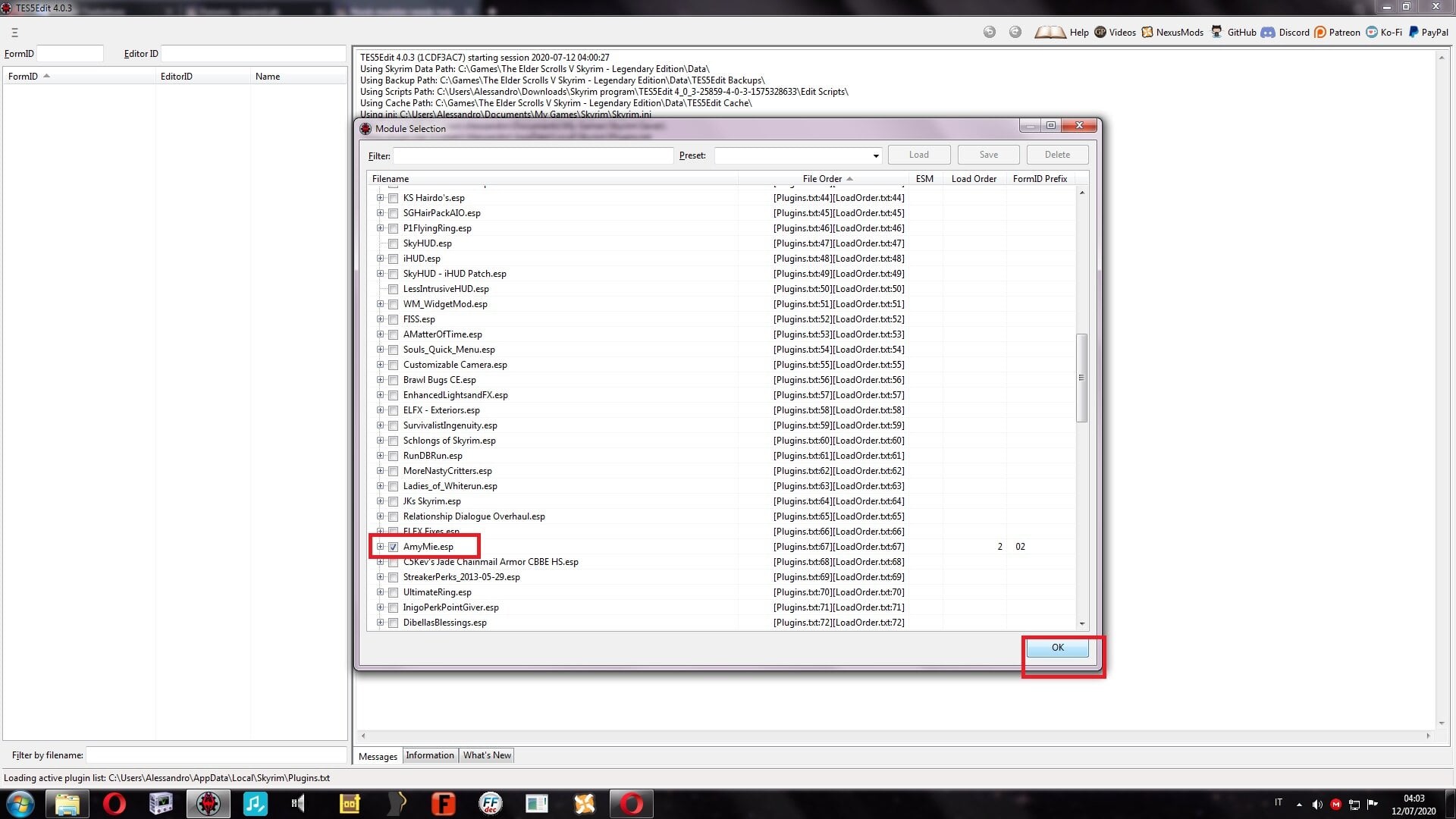Focus the Filter by filename field

(x=216, y=755)
